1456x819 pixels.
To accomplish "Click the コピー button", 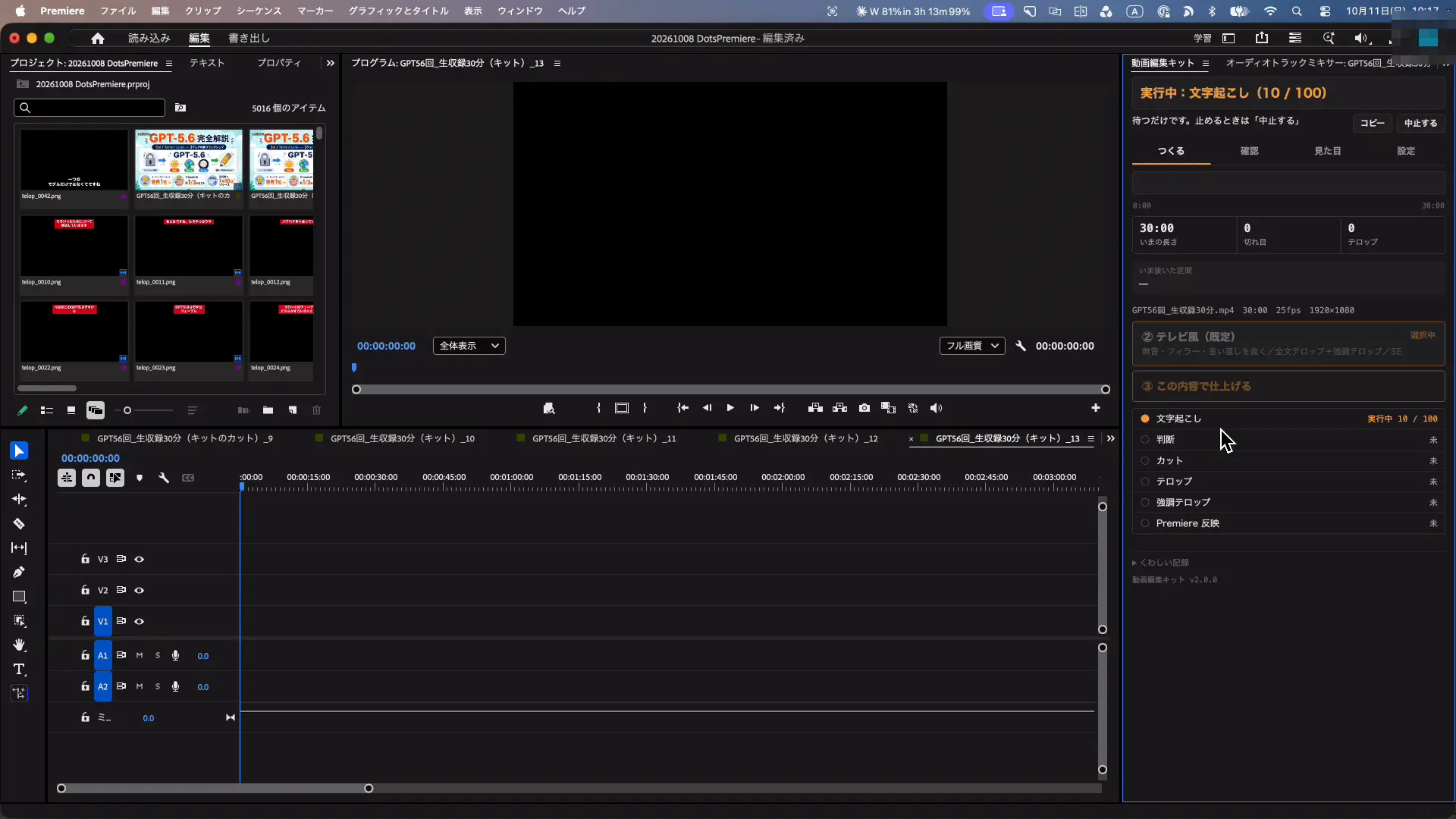I will click(x=1372, y=123).
